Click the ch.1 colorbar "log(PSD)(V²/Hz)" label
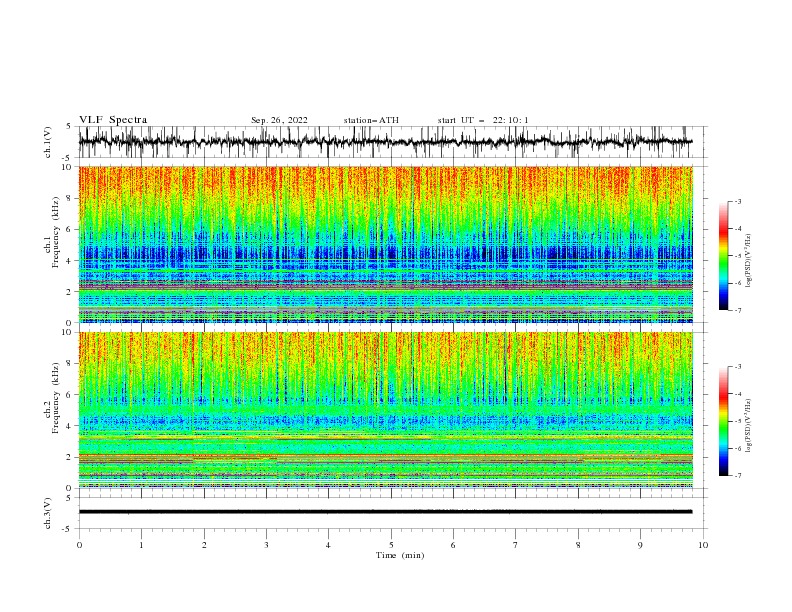This screenshot has width=792, height=612. point(749,261)
